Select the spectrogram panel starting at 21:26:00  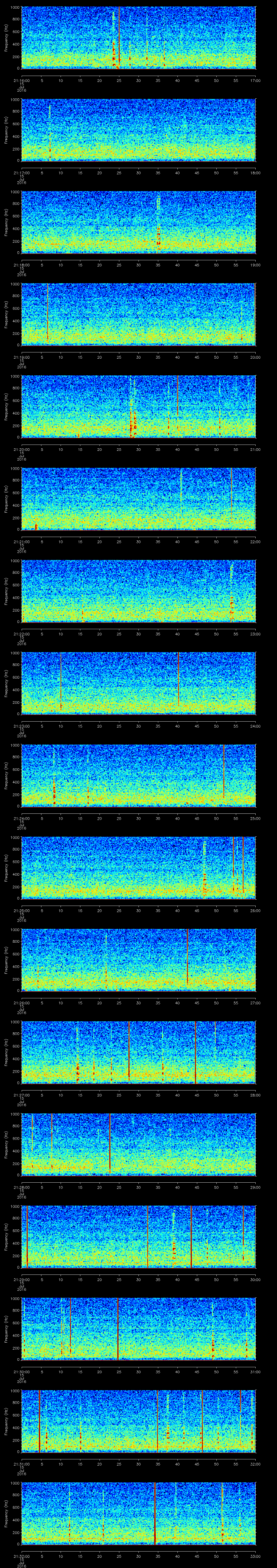click(x=138, y=960)
